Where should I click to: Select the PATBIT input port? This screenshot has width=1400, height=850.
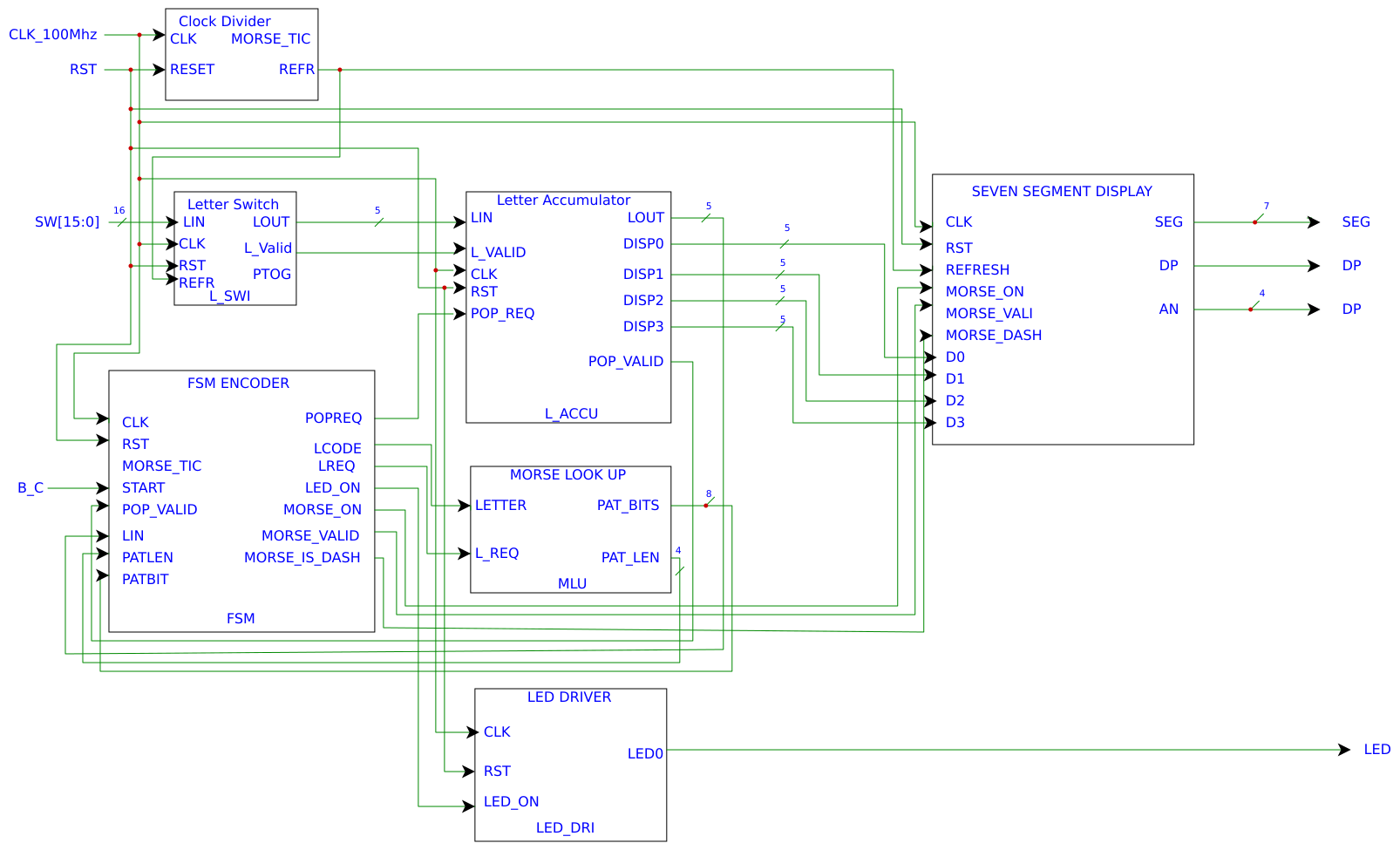tap(145, 580)
